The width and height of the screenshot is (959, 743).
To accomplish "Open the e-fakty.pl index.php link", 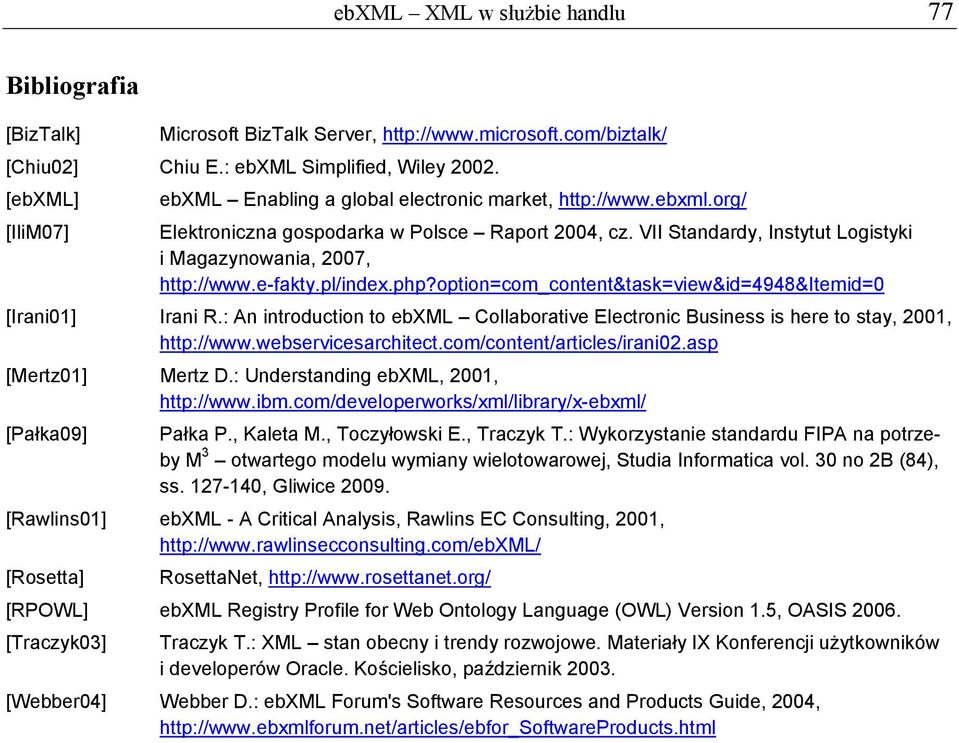I will pos(522,284).
